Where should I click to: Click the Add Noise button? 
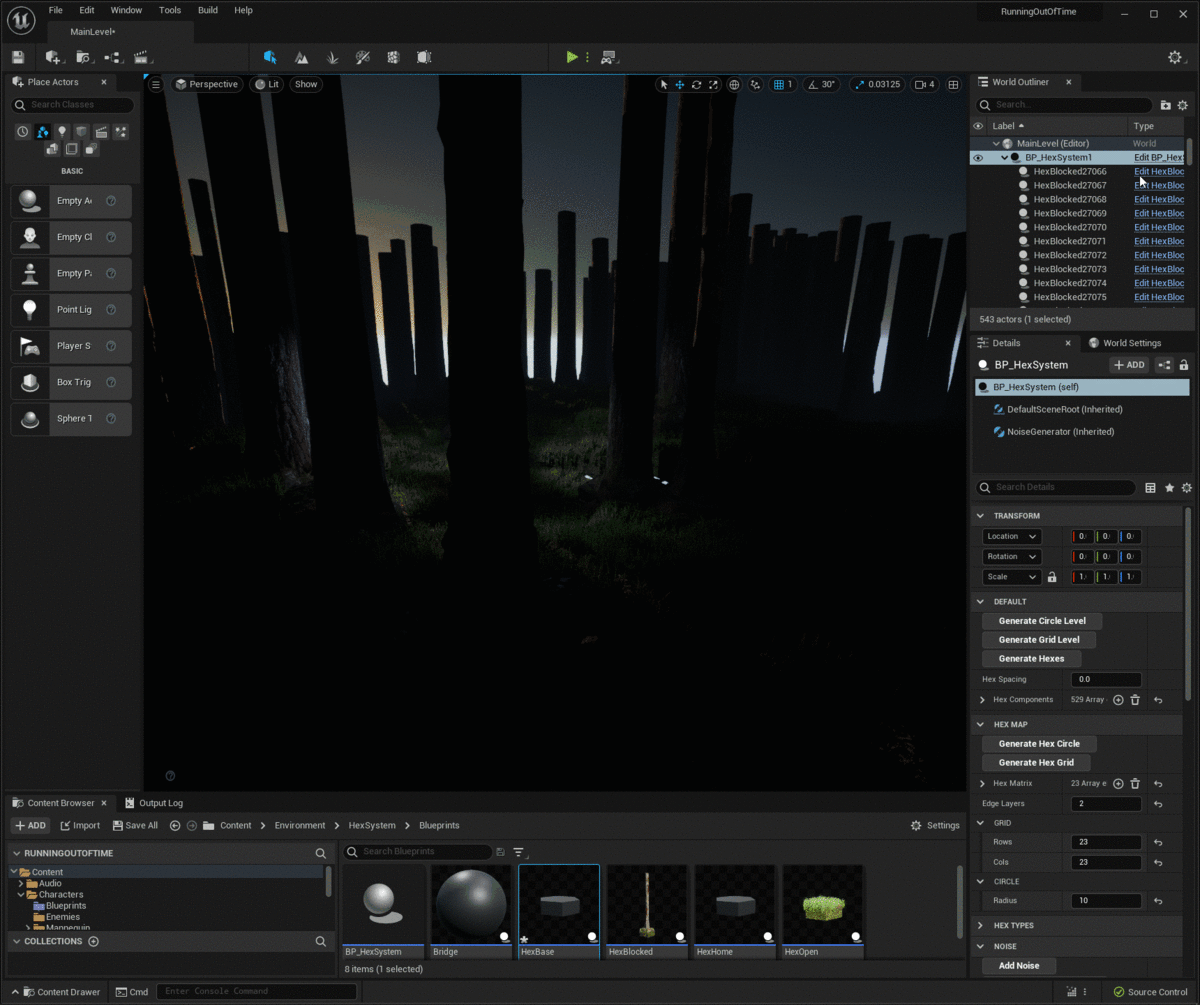pyautogui.click(x=1018, y=965)
